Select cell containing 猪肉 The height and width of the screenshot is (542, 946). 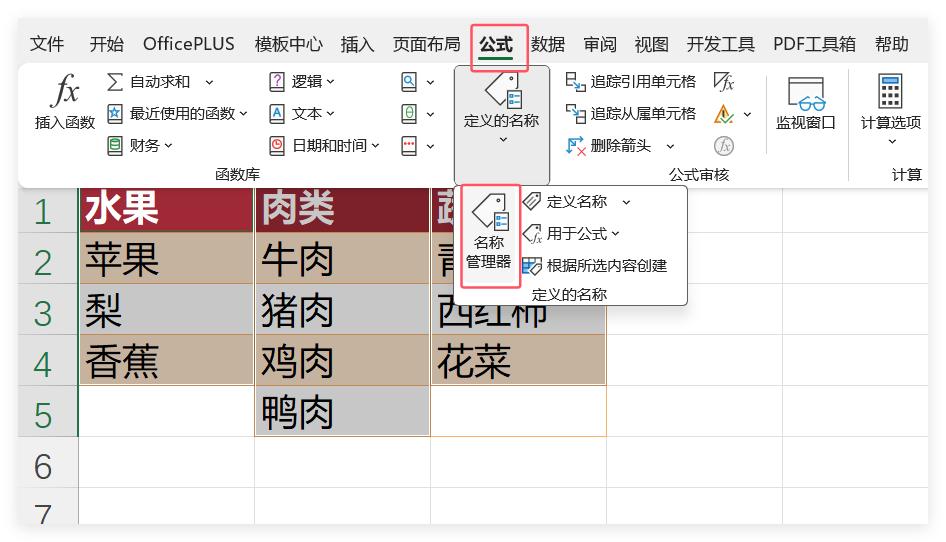pyautogui.click(x=342, y=309)
